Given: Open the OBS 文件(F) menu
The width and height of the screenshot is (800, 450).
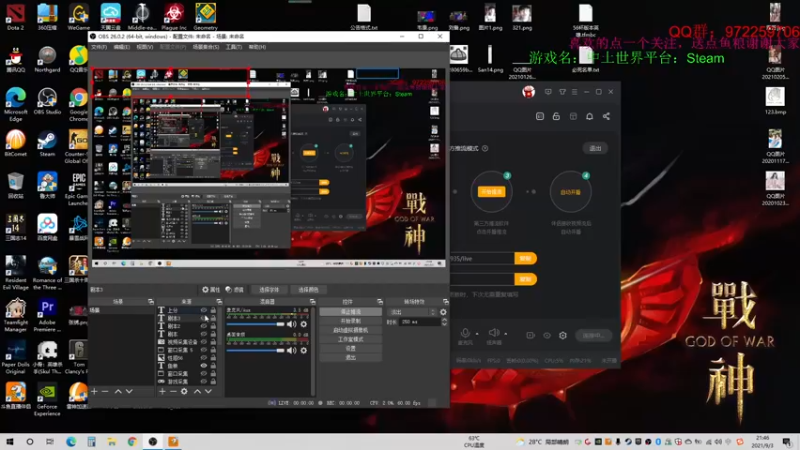Looking at the screenshot, I should [98, 47].
